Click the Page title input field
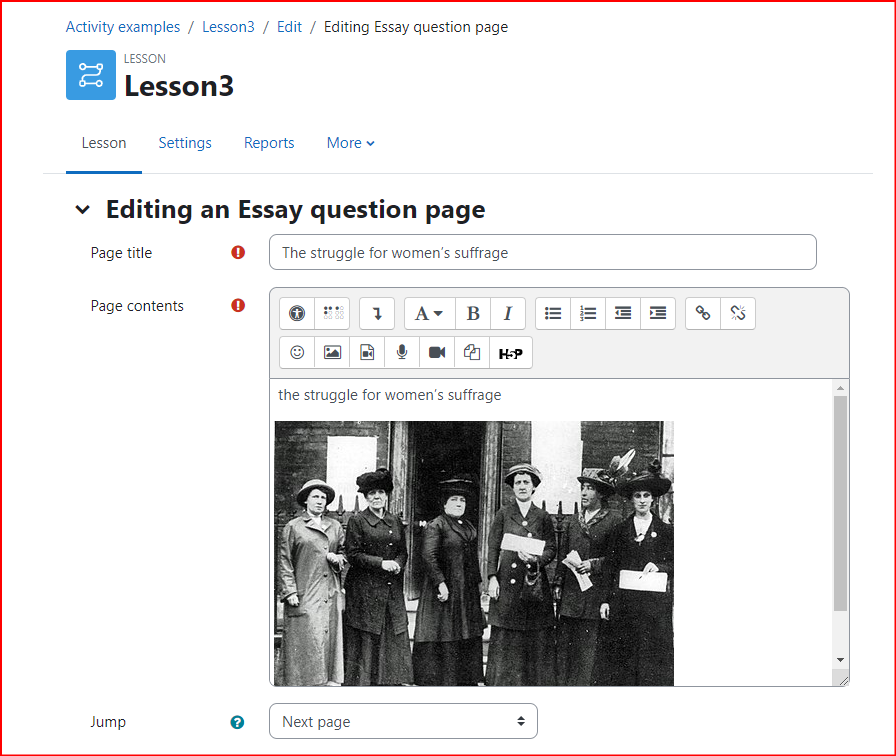The height and width of the screenshot is (756, 896). (543, 252)
